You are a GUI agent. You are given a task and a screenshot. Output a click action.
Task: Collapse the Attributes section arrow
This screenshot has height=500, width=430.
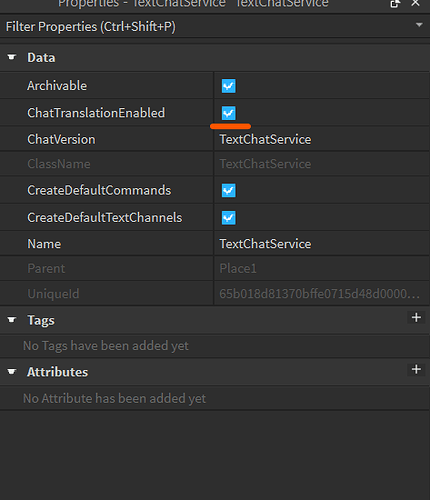(12, 372)
